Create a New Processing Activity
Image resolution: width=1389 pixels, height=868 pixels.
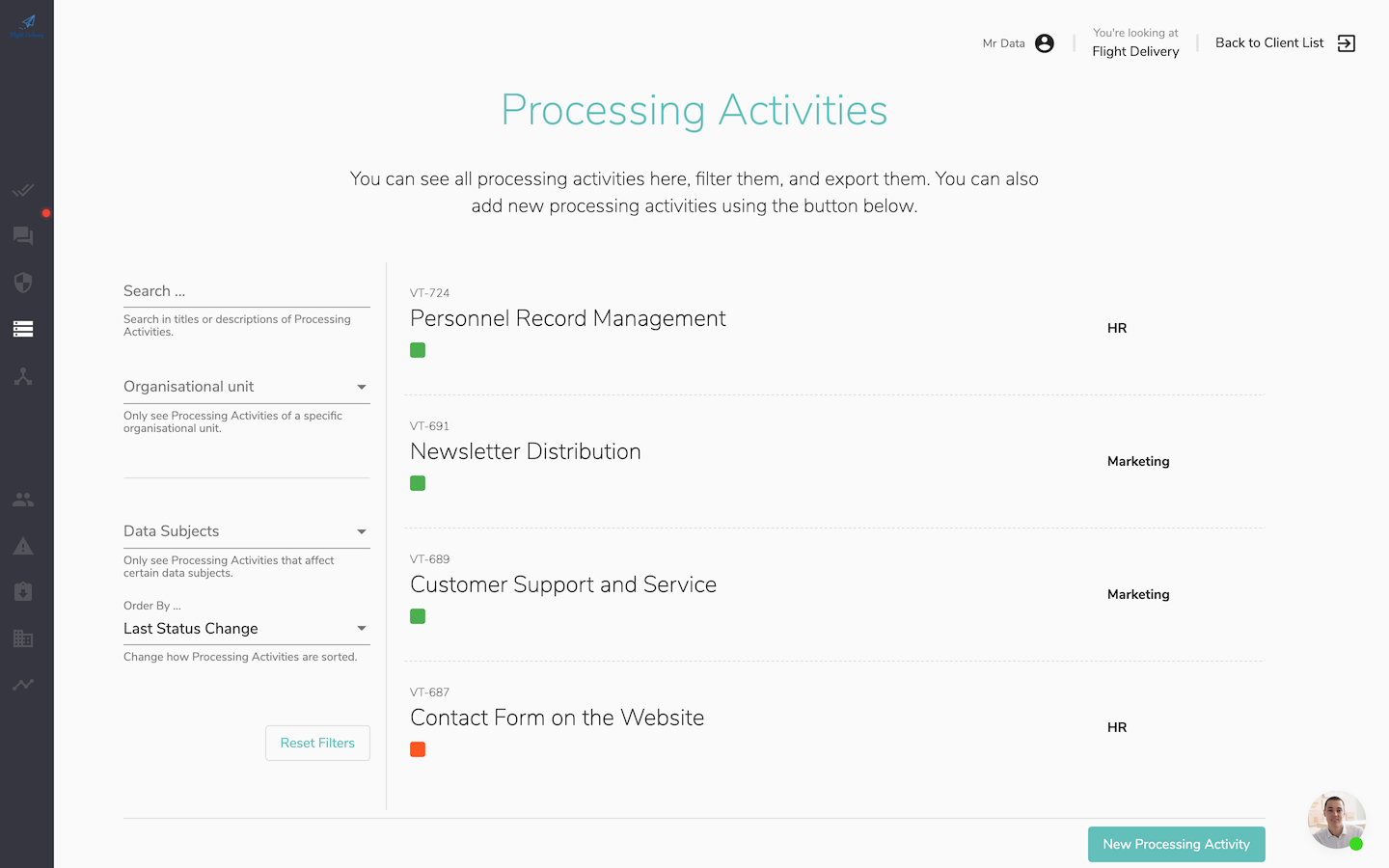coord(1176,844)
